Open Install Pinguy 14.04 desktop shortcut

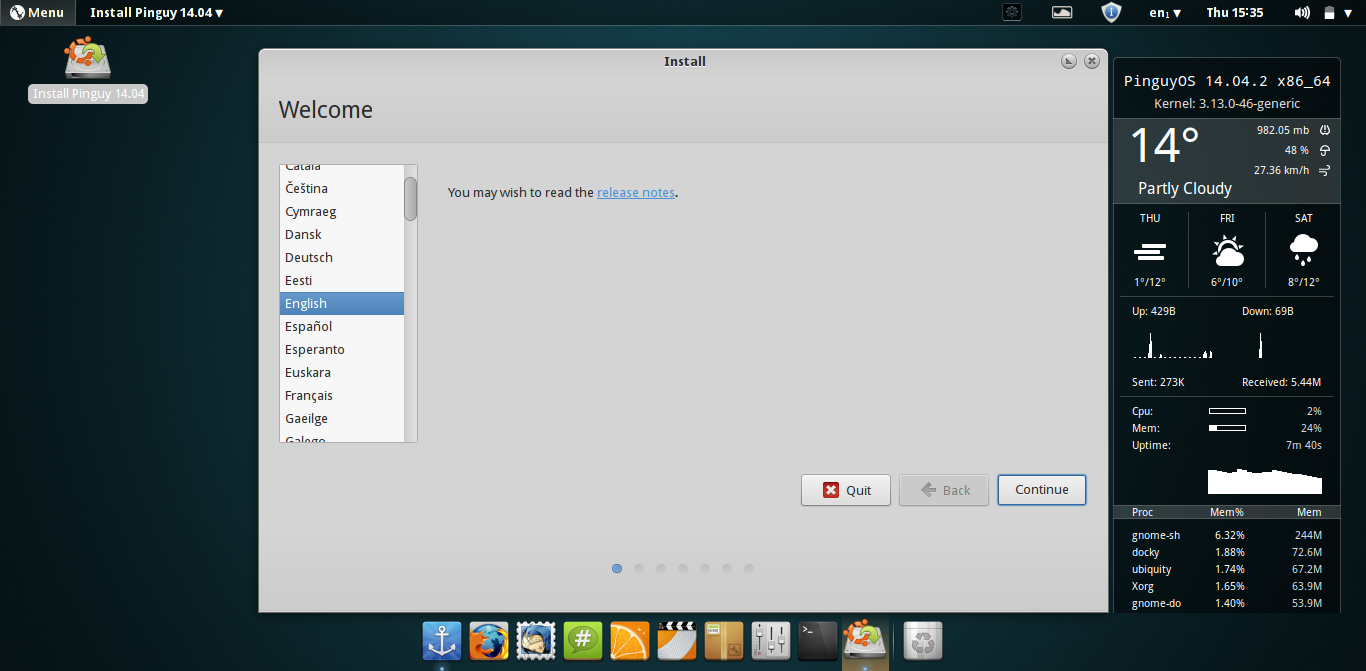tap(88, 69)
